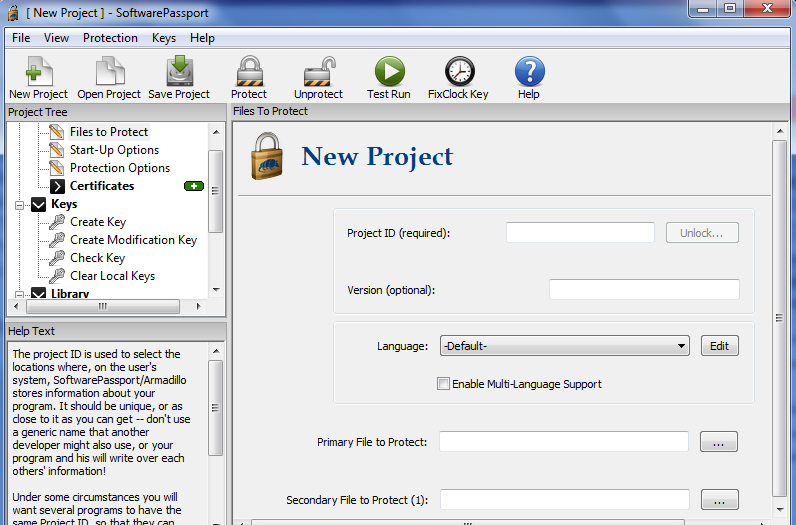Click the key icon beside Clear Local Keys
Screen dimensions: 796x525
pyautogui.click(x=57, y=276)
